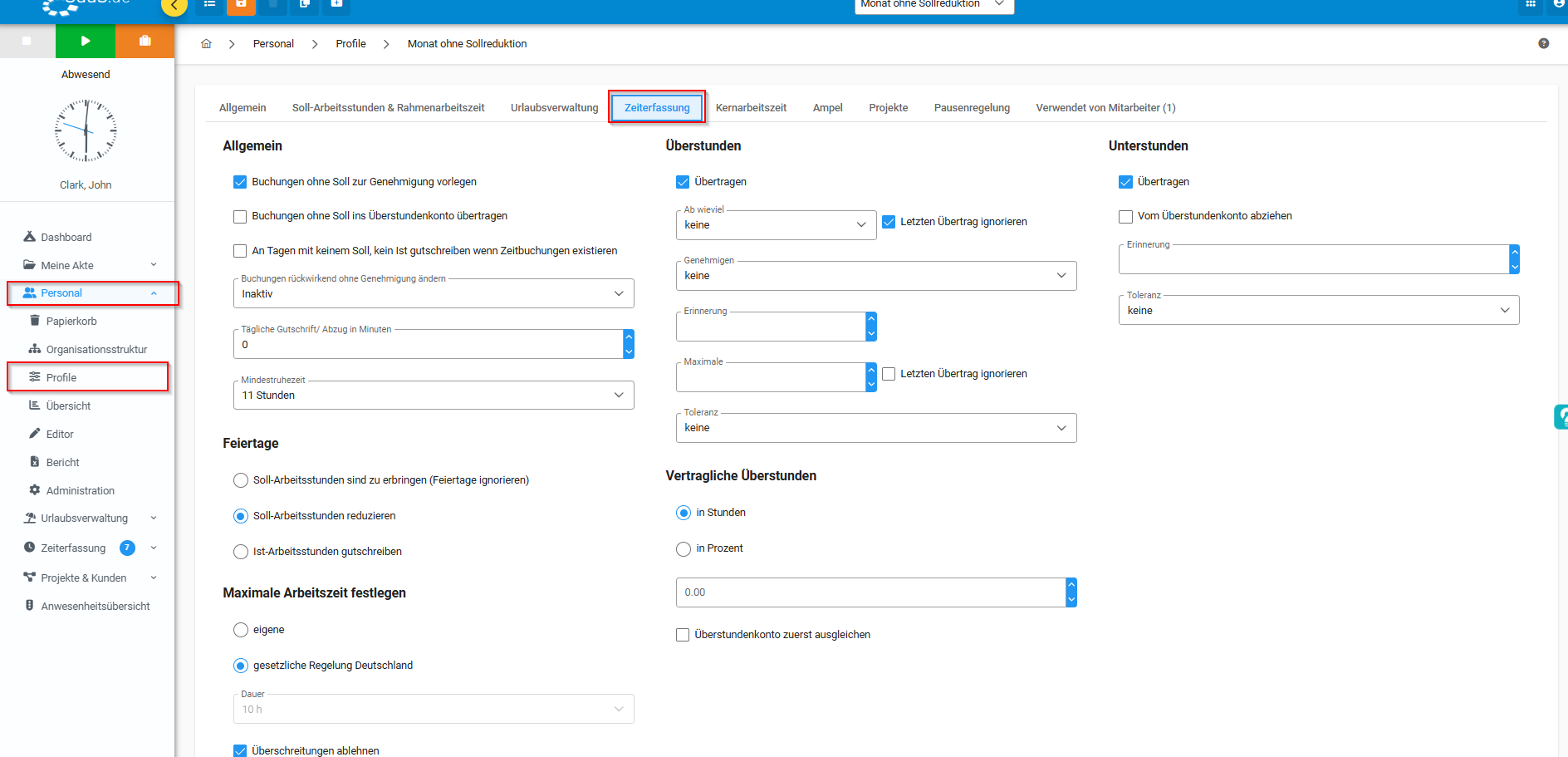This screenshot has width=1568, height=757.
Task: Uncheck 'Buchungen ohne Soll zur Genehmigung vorlegen'
Action: (x=240, y=182)
